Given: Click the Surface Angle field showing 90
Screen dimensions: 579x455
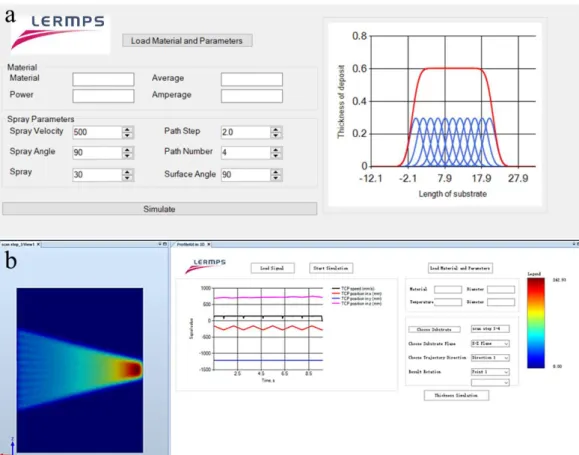Looking at the screenshot, I should coord(246,175).
